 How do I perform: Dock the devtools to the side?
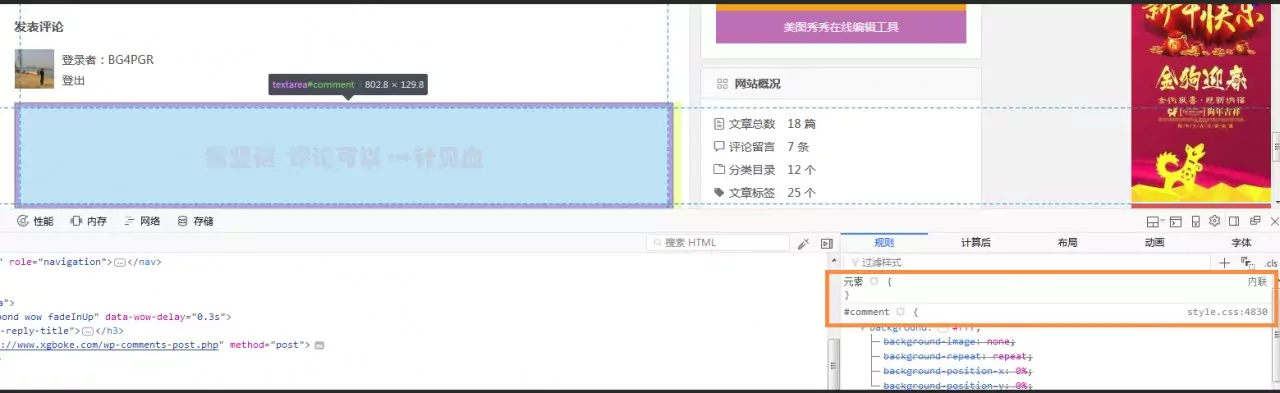pyautogui.click(x=1234, y=221)
